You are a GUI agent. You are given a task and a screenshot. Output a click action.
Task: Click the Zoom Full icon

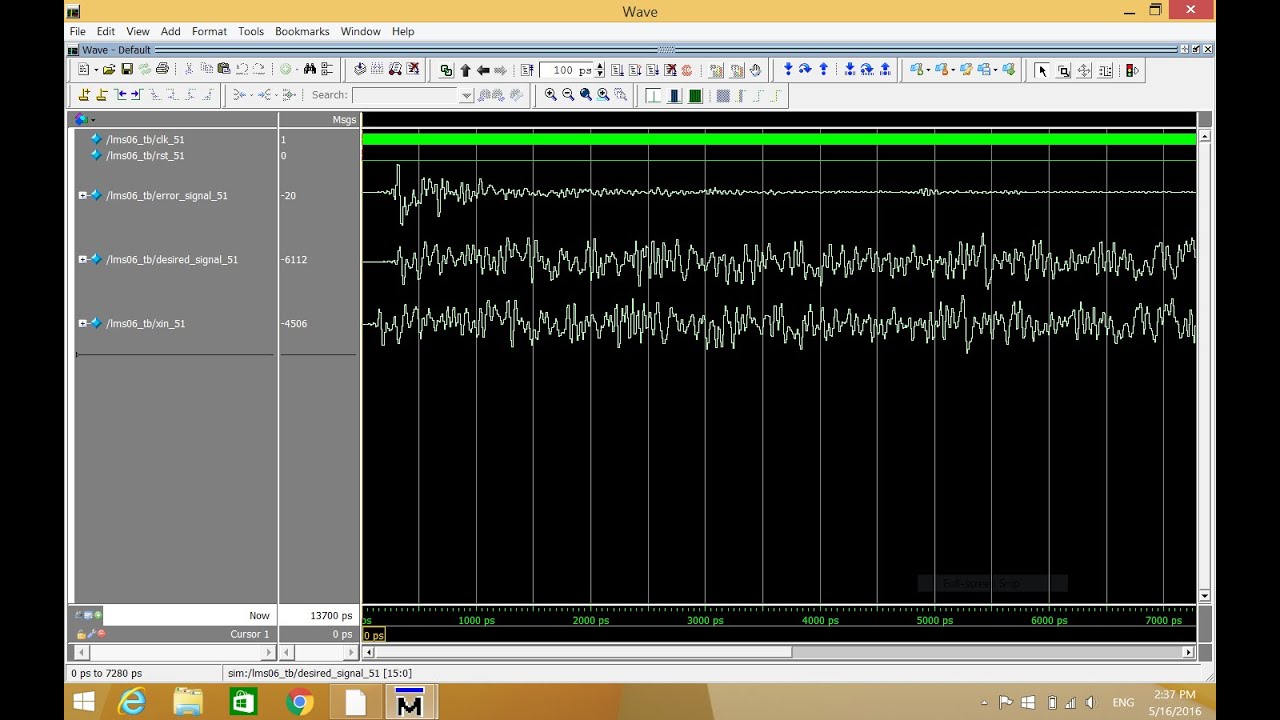coord(585,95)
